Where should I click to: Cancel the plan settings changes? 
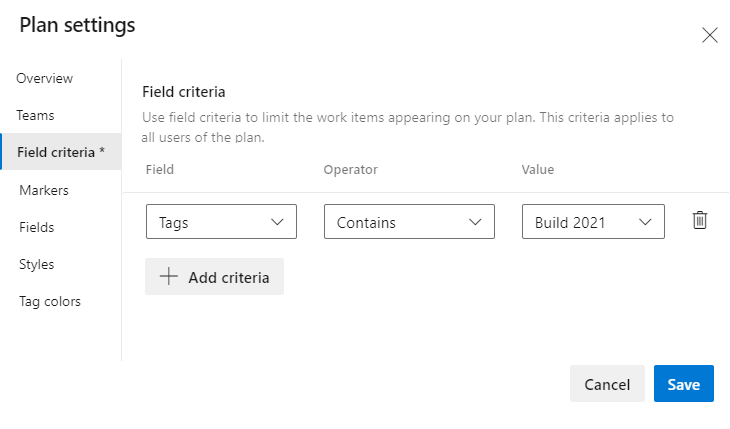pyautogui.click(x=607, y=384)
